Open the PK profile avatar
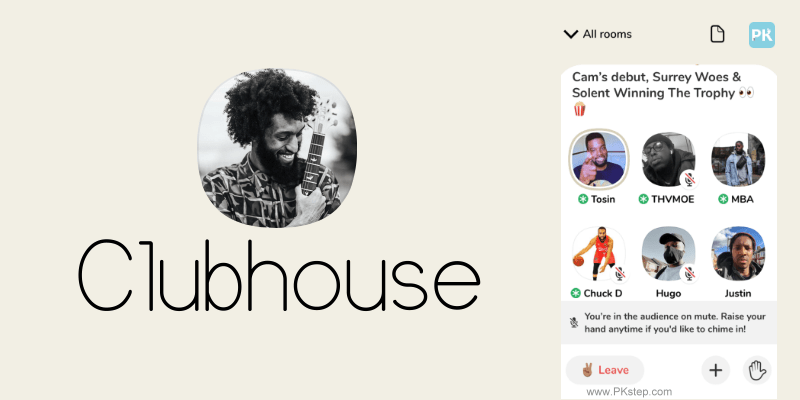The width and height of the screenshot is (800, 400). (x=762, y=35)
